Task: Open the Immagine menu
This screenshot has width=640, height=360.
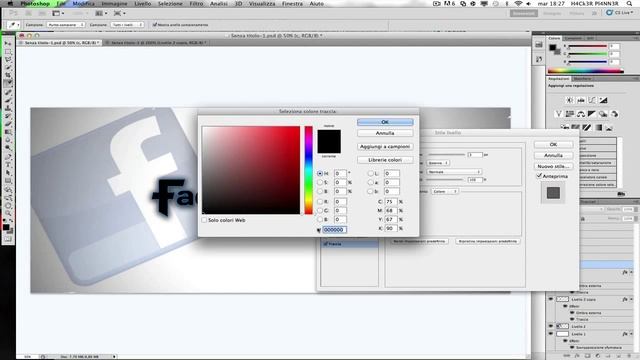Action: [114, 4]
